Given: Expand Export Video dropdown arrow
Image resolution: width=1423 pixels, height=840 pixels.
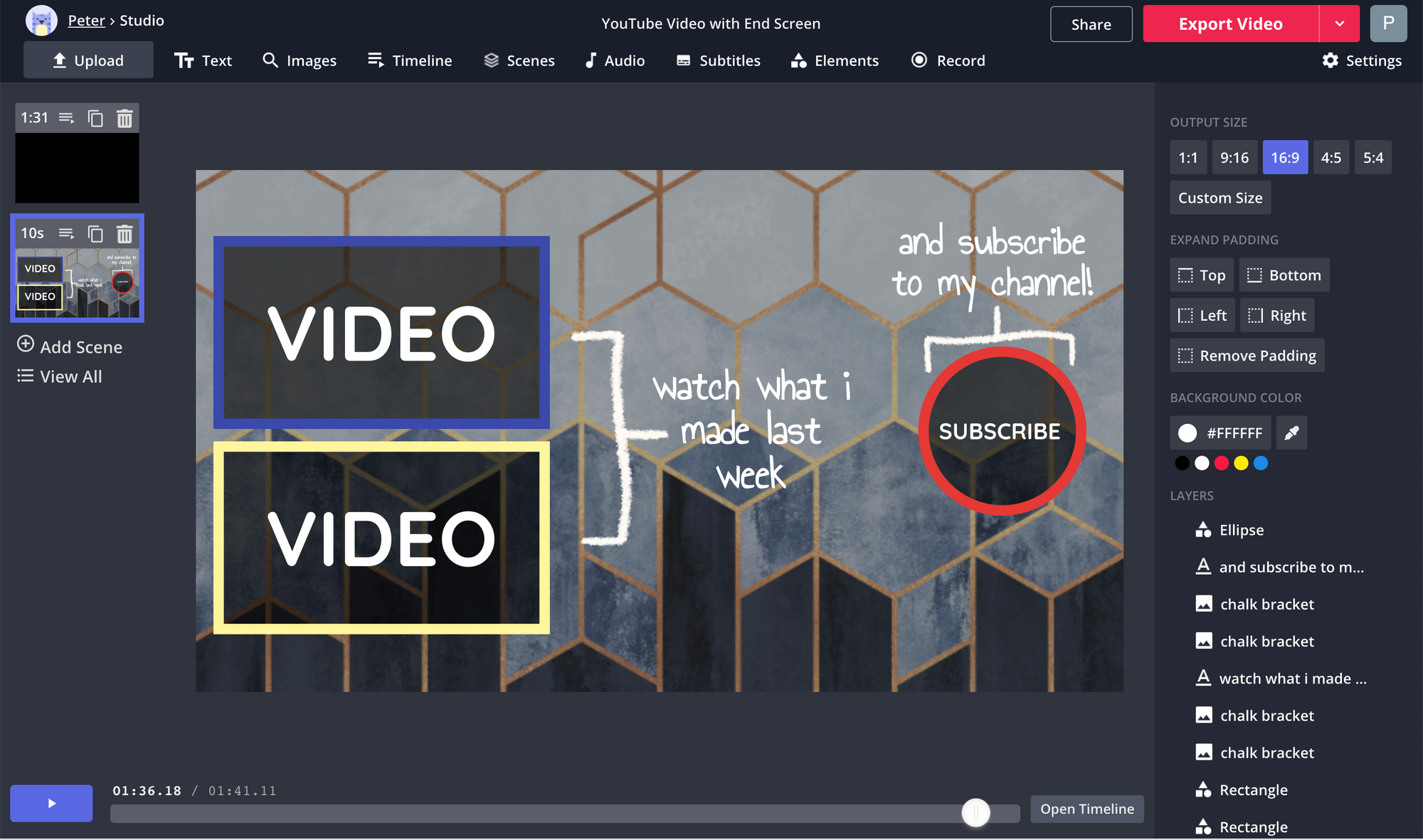Looking at the screenshot, I should pos(1339,23).
